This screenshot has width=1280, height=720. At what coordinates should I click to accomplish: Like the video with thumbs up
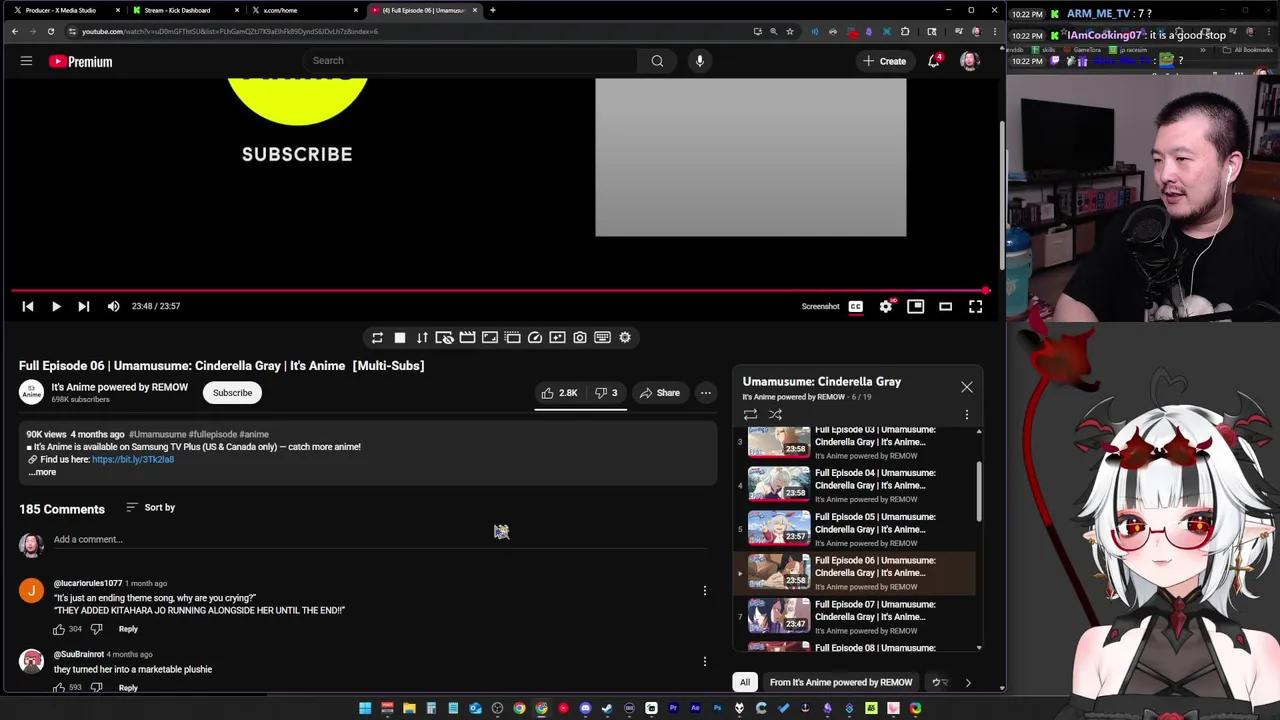559,393
